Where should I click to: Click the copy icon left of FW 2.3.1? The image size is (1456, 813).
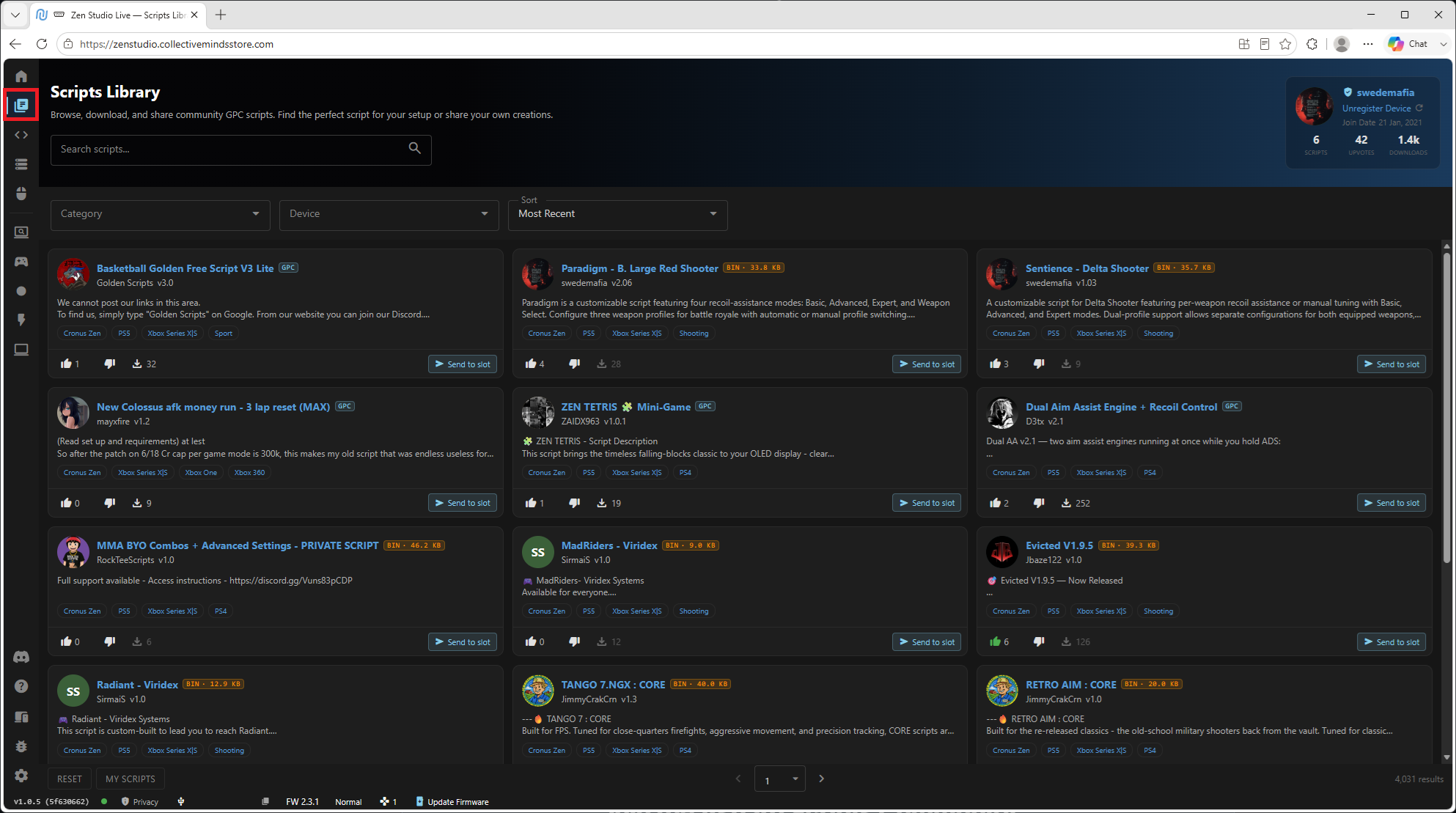[x=265, y=802]
